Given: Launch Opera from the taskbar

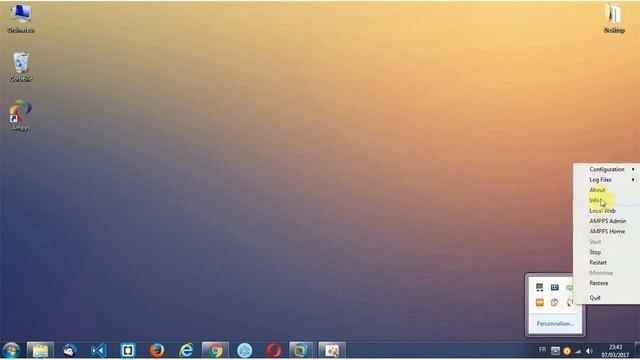Looking at the screenshot, I should click(x=273, y=350).
